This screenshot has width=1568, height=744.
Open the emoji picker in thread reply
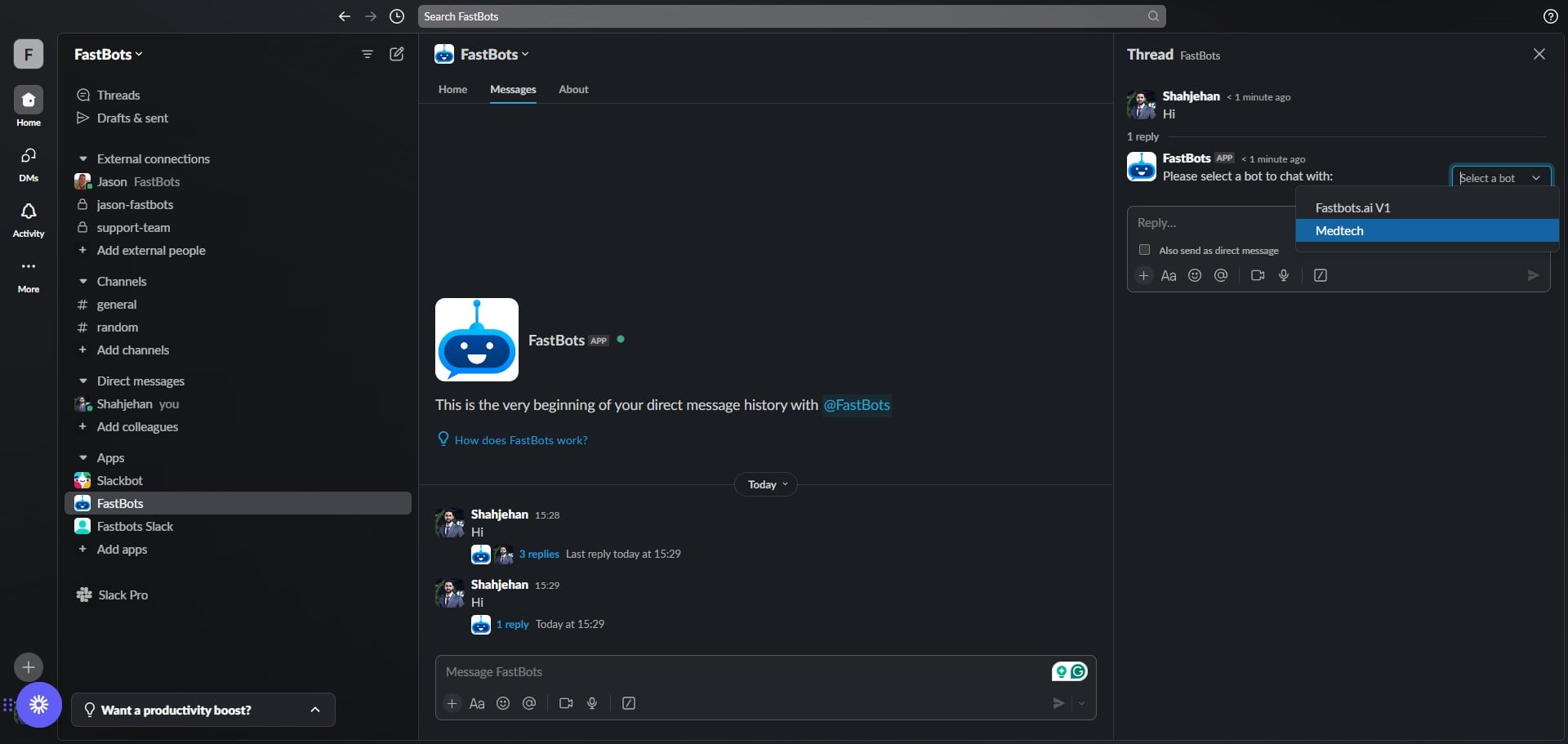(1195, 275)
